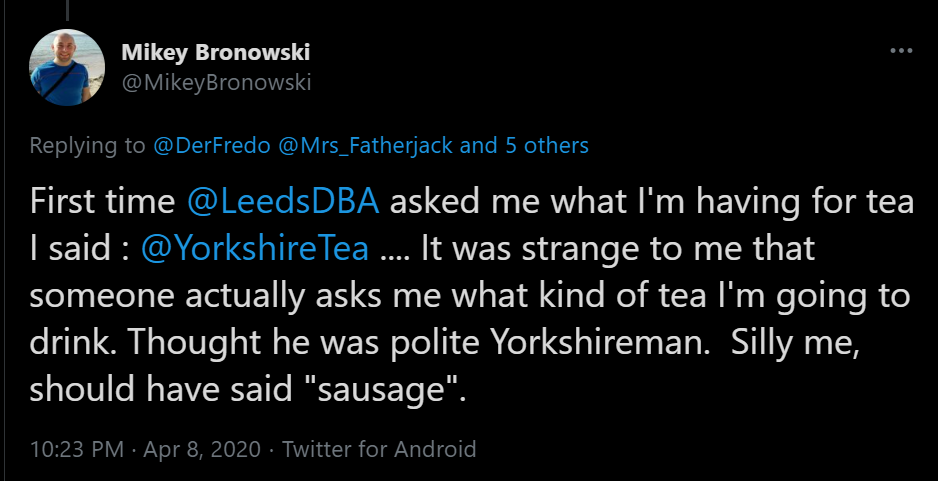Click the 10:23 PM timestamp
Image resolution: width=938 pixels, height=481 pixels.
pos(77,449)
